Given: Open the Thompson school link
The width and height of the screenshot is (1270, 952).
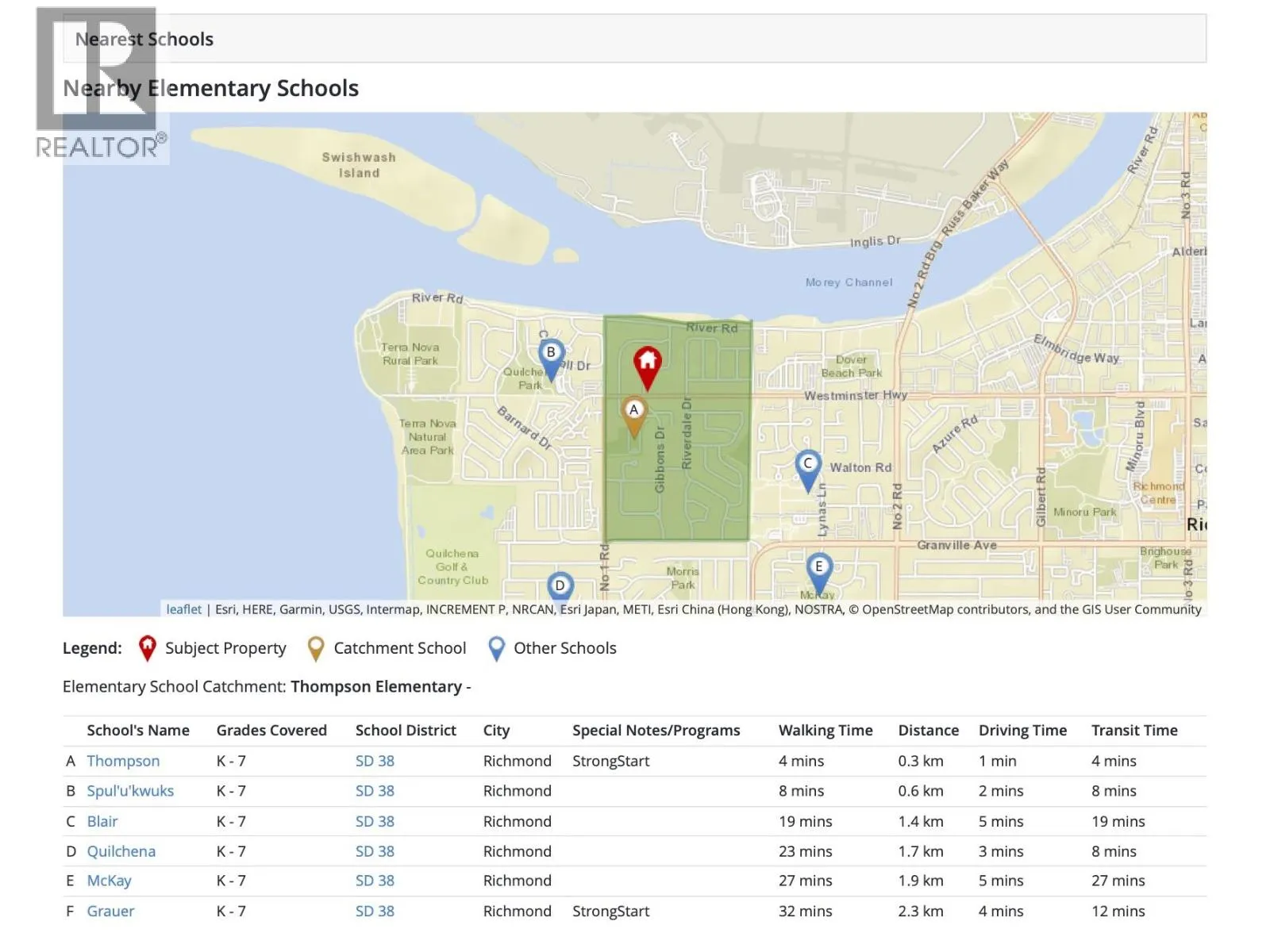Looking at the screenshot, I should (x=123, y=761).
